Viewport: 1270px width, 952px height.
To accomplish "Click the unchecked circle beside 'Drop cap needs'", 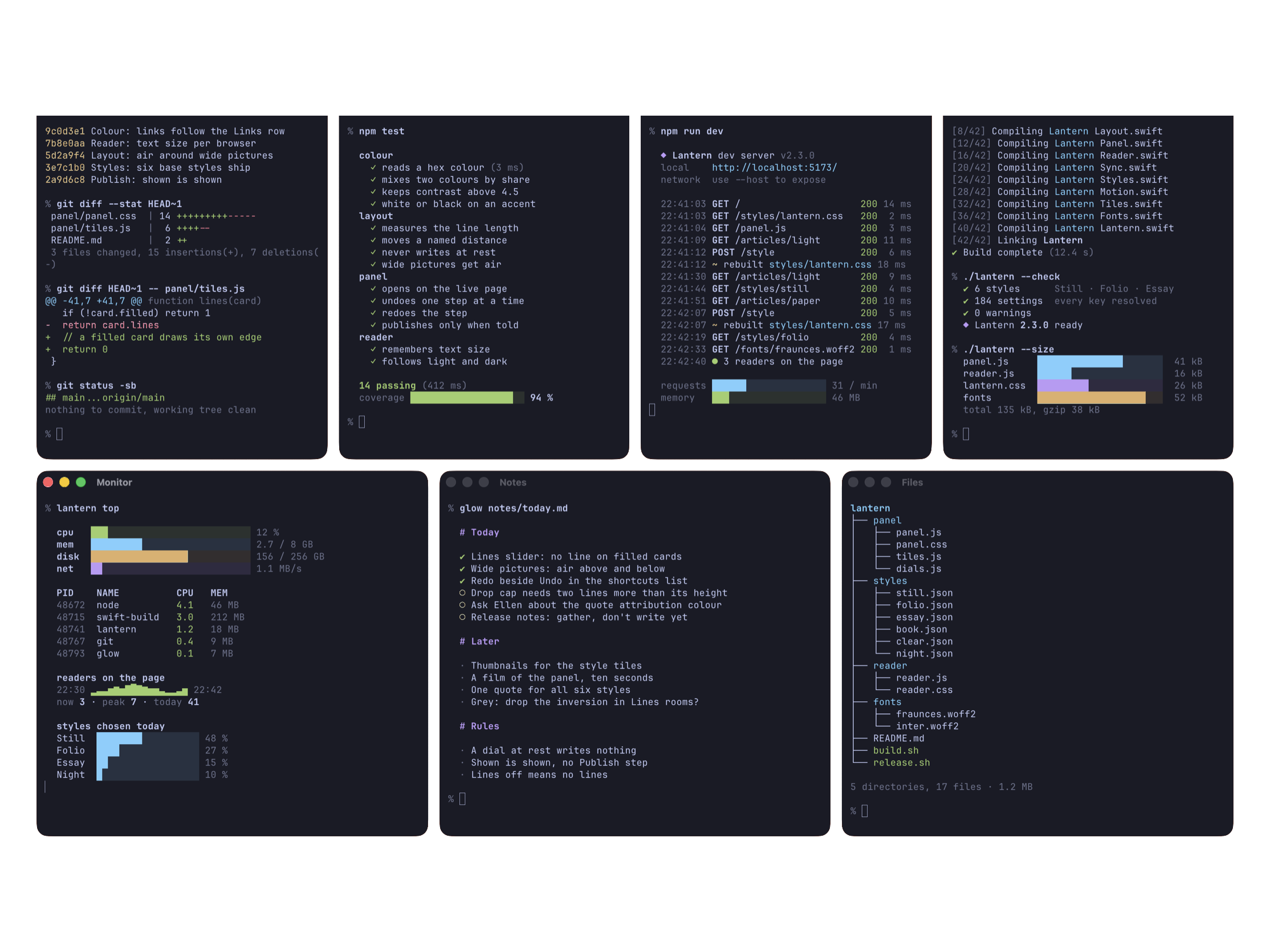I will click(x=462, y=593).
